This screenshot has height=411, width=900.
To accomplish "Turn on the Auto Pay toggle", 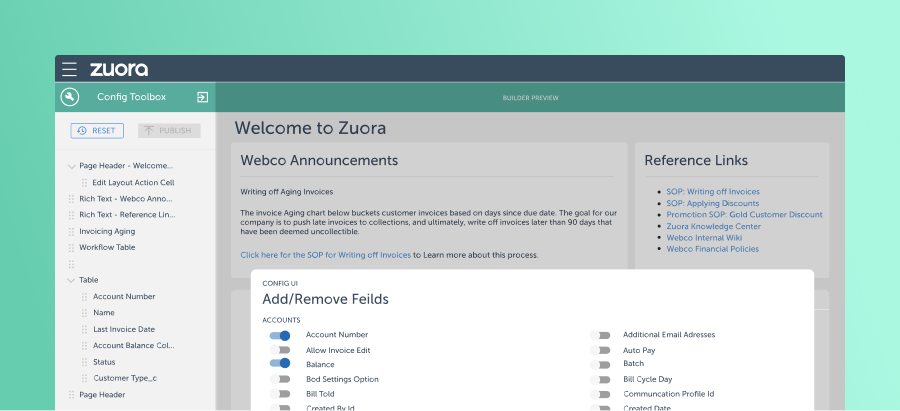I will [x=599, y=350].
